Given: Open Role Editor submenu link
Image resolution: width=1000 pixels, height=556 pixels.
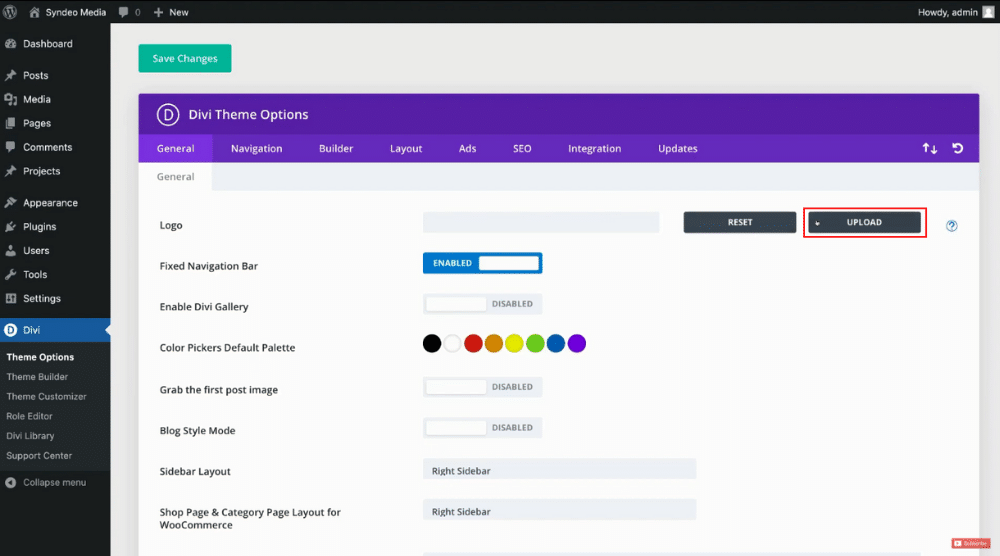Looking at the screenshot, I should [x=29, y=416].
